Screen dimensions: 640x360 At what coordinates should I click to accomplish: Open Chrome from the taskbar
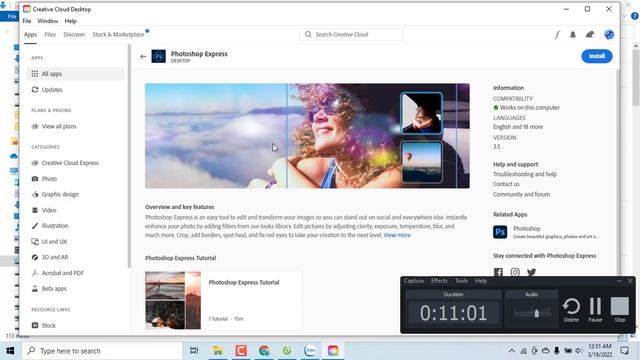click(264, 351)
